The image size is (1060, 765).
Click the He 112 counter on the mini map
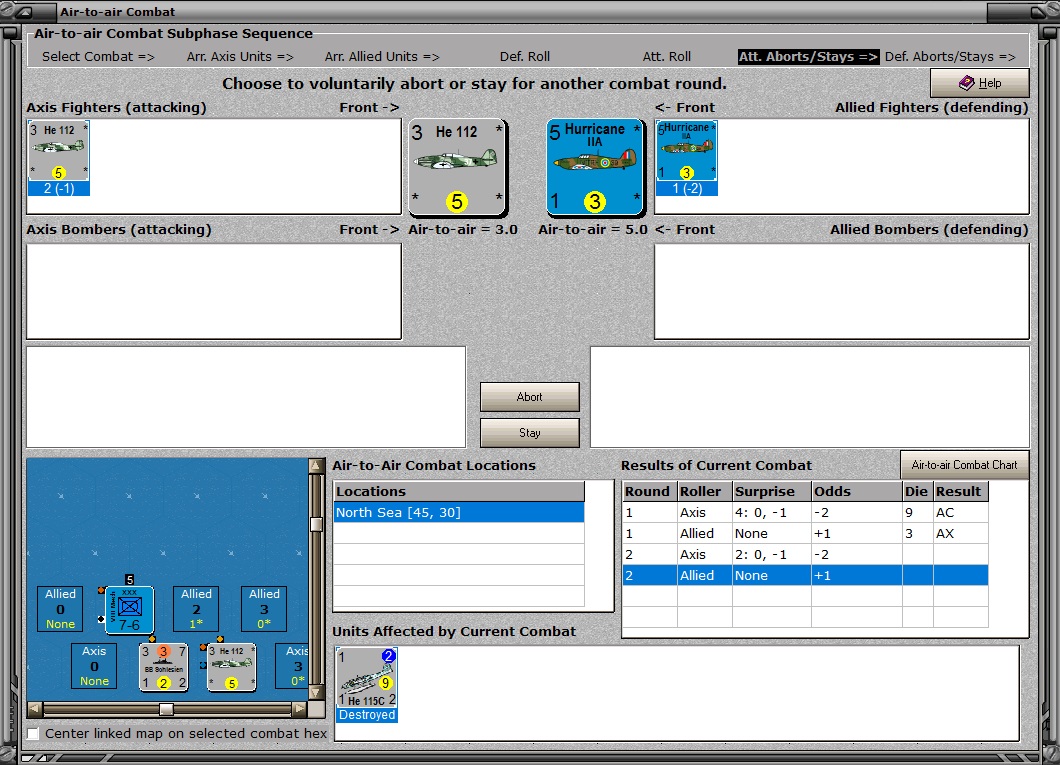click(x=231, y=667)
